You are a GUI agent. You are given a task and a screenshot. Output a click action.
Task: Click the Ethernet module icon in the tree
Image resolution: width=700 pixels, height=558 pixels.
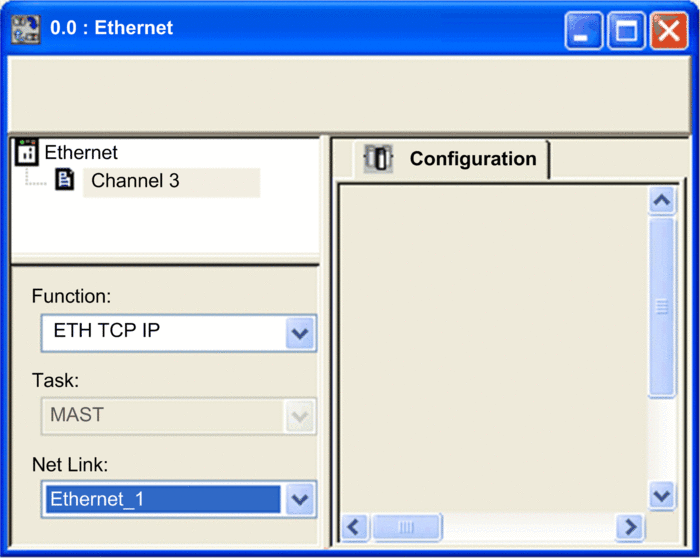[x=27, y=153]
